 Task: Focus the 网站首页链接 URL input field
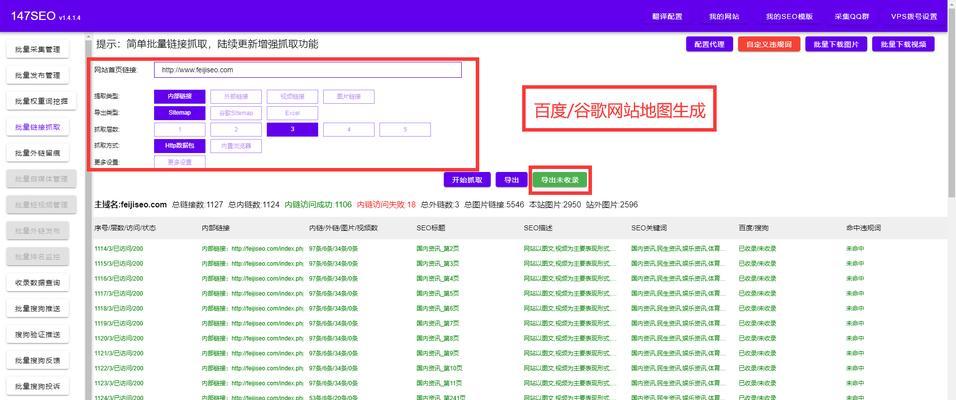pos(308,70)
